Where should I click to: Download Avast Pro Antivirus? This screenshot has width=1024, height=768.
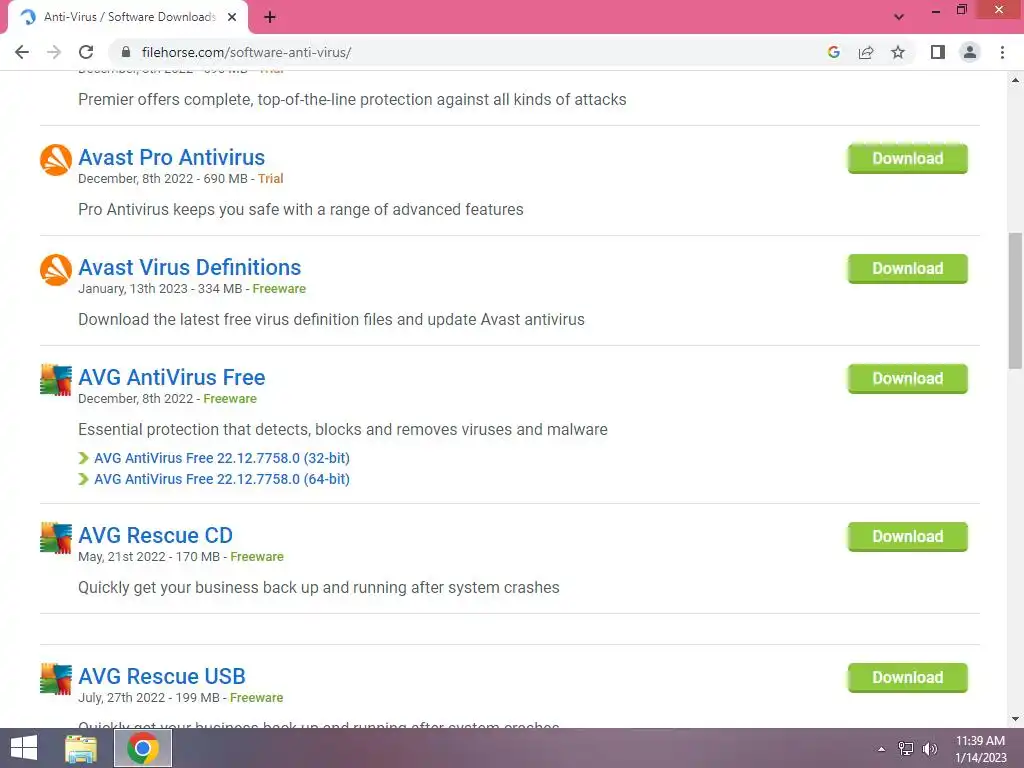tap(907, 159)
